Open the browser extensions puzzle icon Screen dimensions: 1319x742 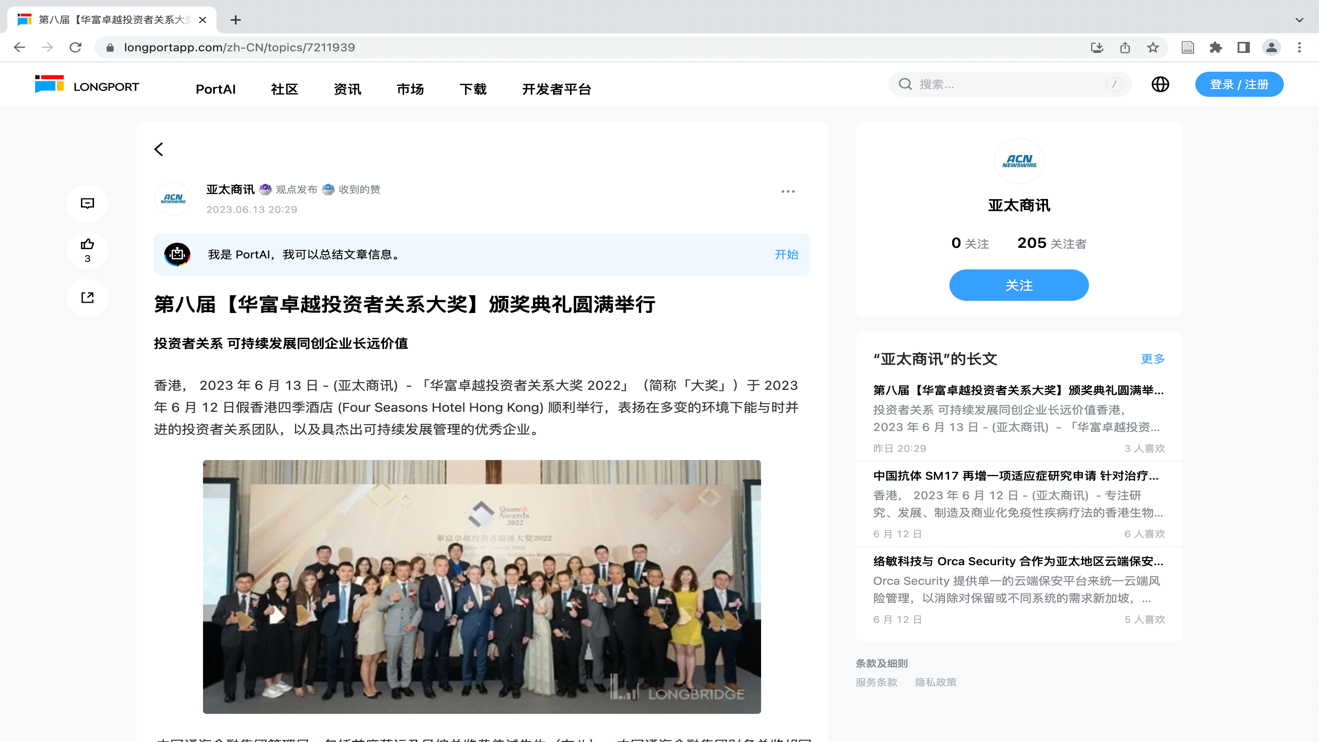tap(1216, 47)
